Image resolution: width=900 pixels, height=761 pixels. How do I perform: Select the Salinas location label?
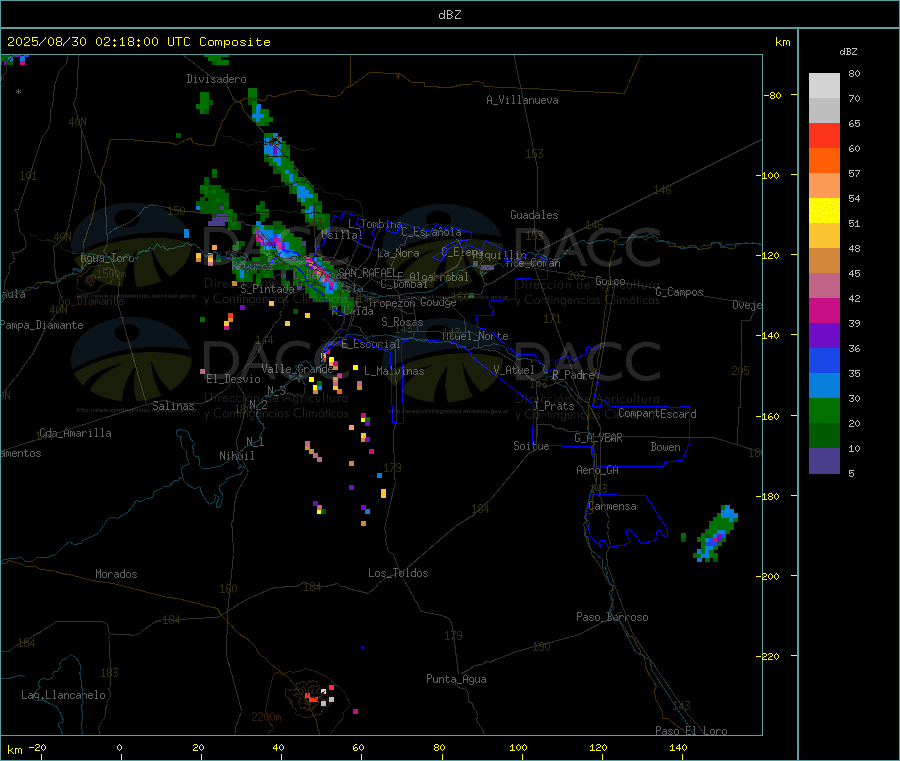(x=173, y=406)
